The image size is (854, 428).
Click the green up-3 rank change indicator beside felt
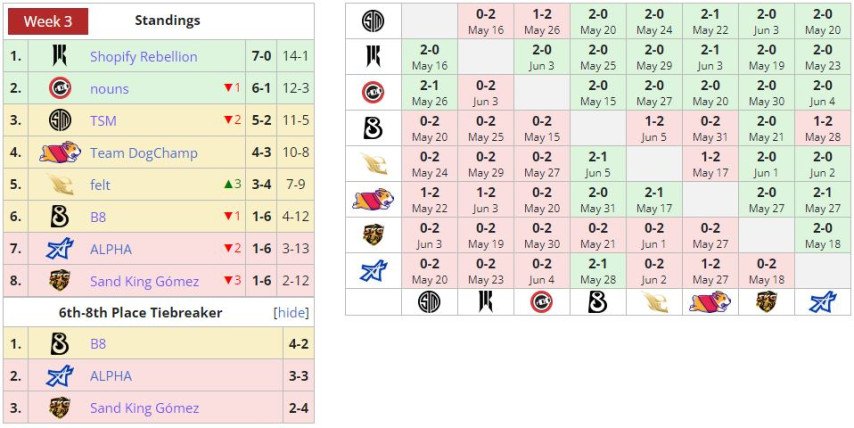[x=231, y=185]
